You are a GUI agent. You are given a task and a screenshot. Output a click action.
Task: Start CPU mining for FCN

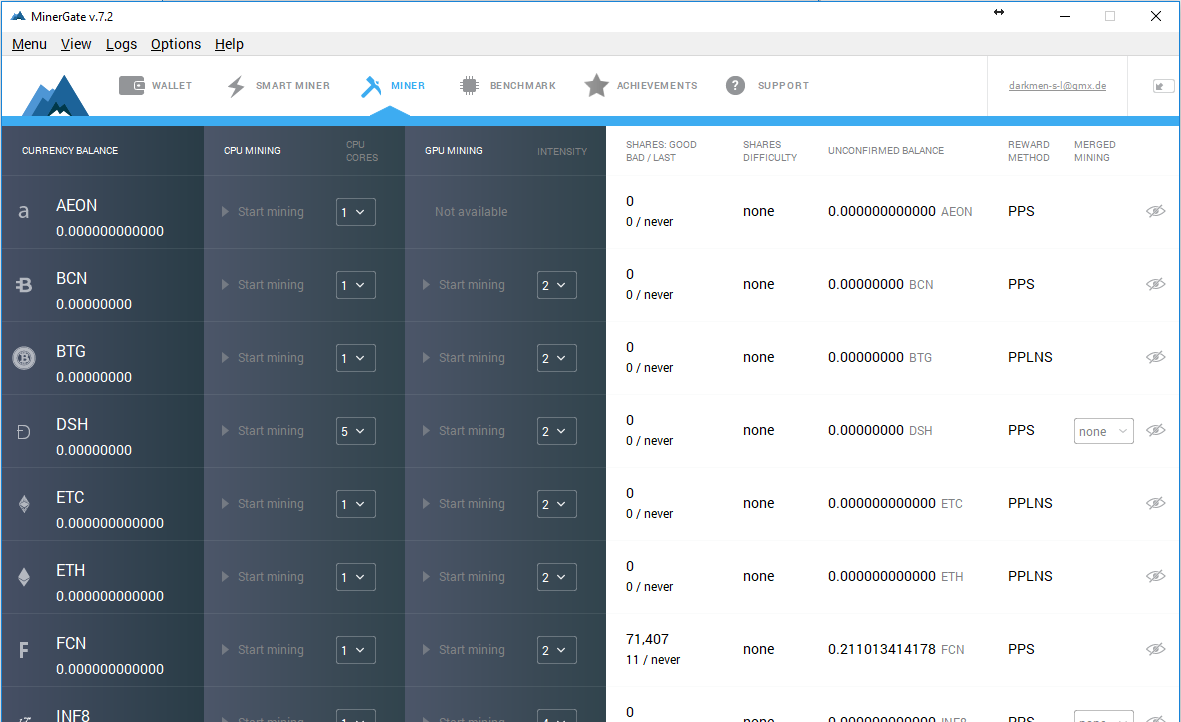point(263,650)
